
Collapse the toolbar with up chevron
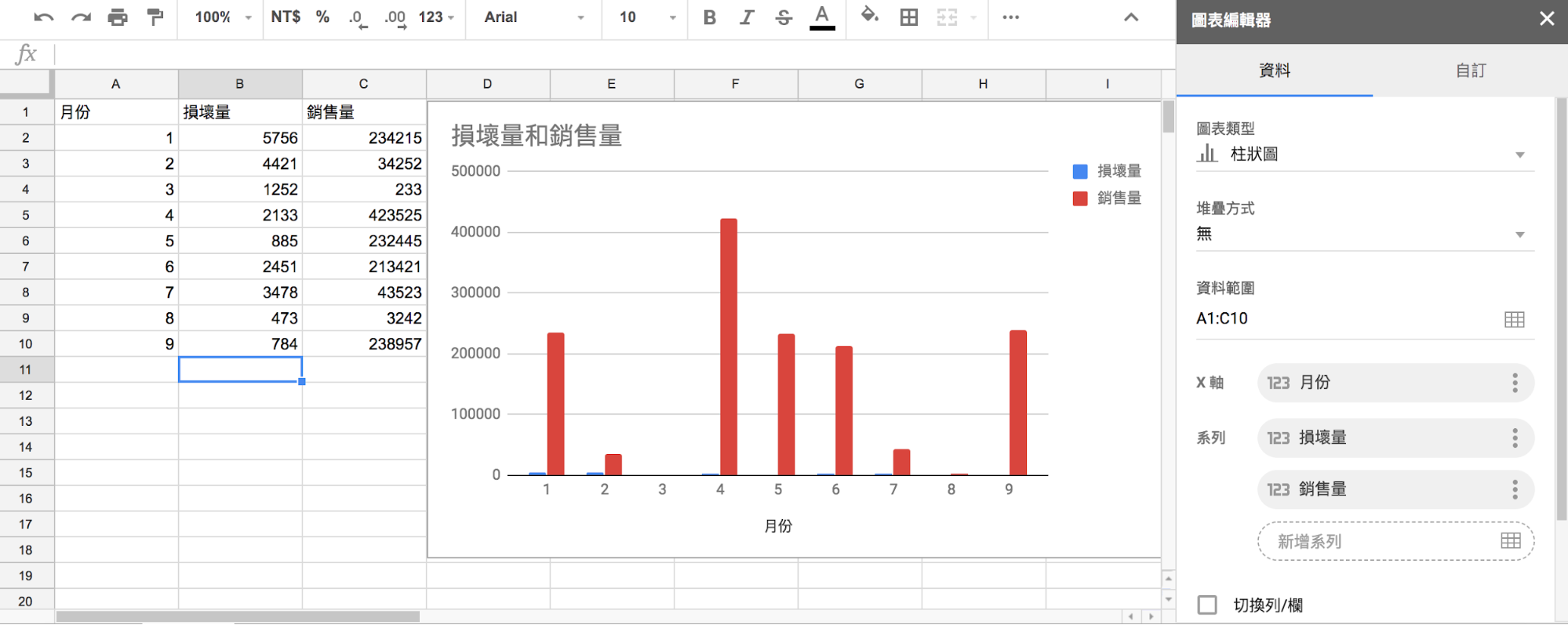click(1130, 17)
